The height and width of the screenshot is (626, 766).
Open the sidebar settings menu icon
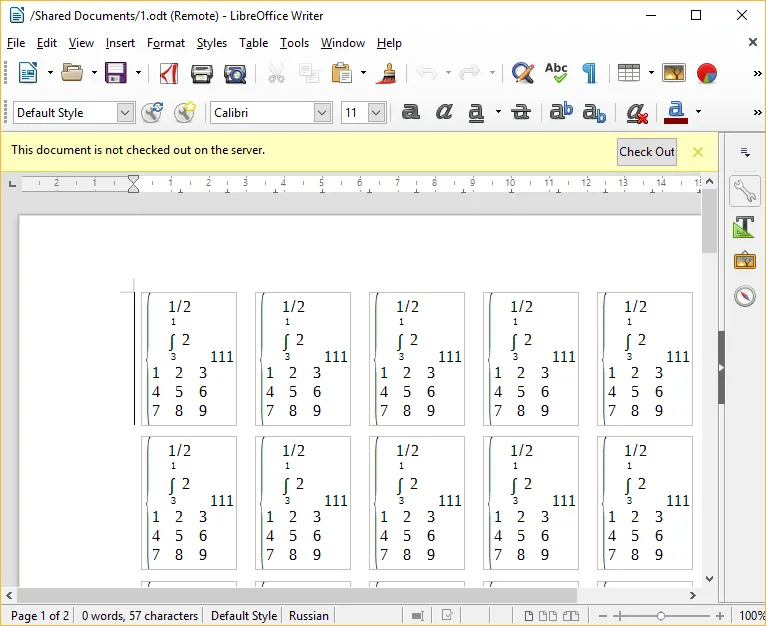point(745,152)
